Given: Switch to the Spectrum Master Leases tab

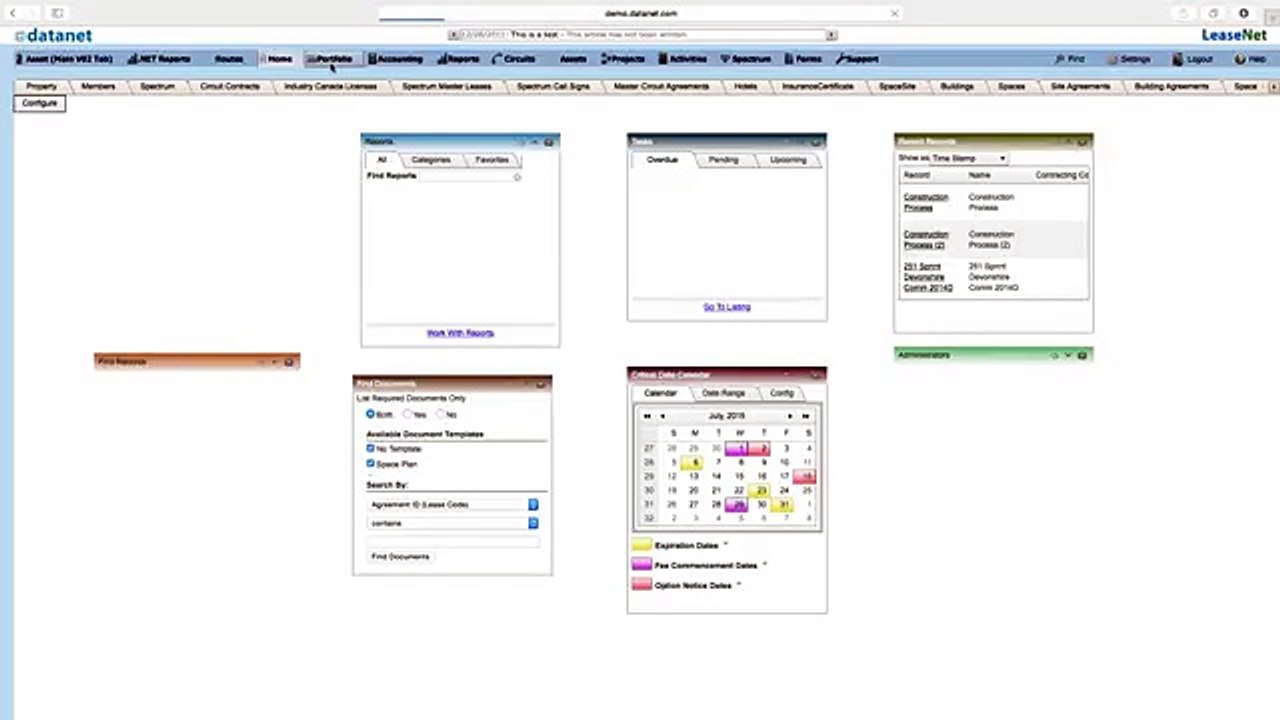Looking at the screenshot, I should (447, 86).
